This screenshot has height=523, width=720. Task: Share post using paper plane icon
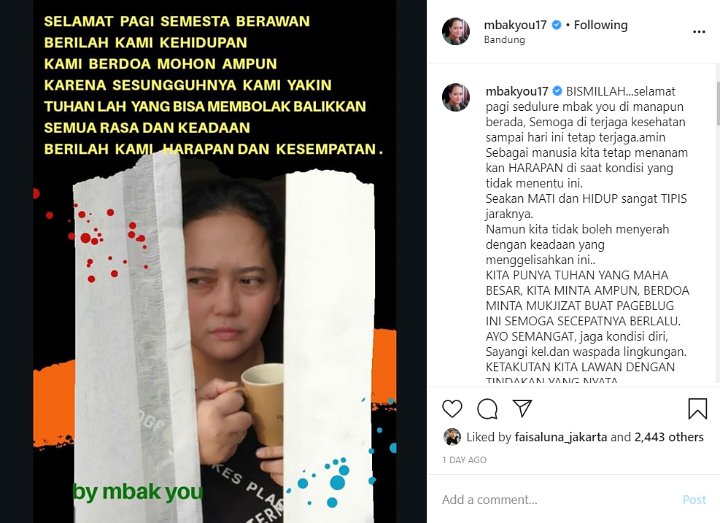[522, 408]
